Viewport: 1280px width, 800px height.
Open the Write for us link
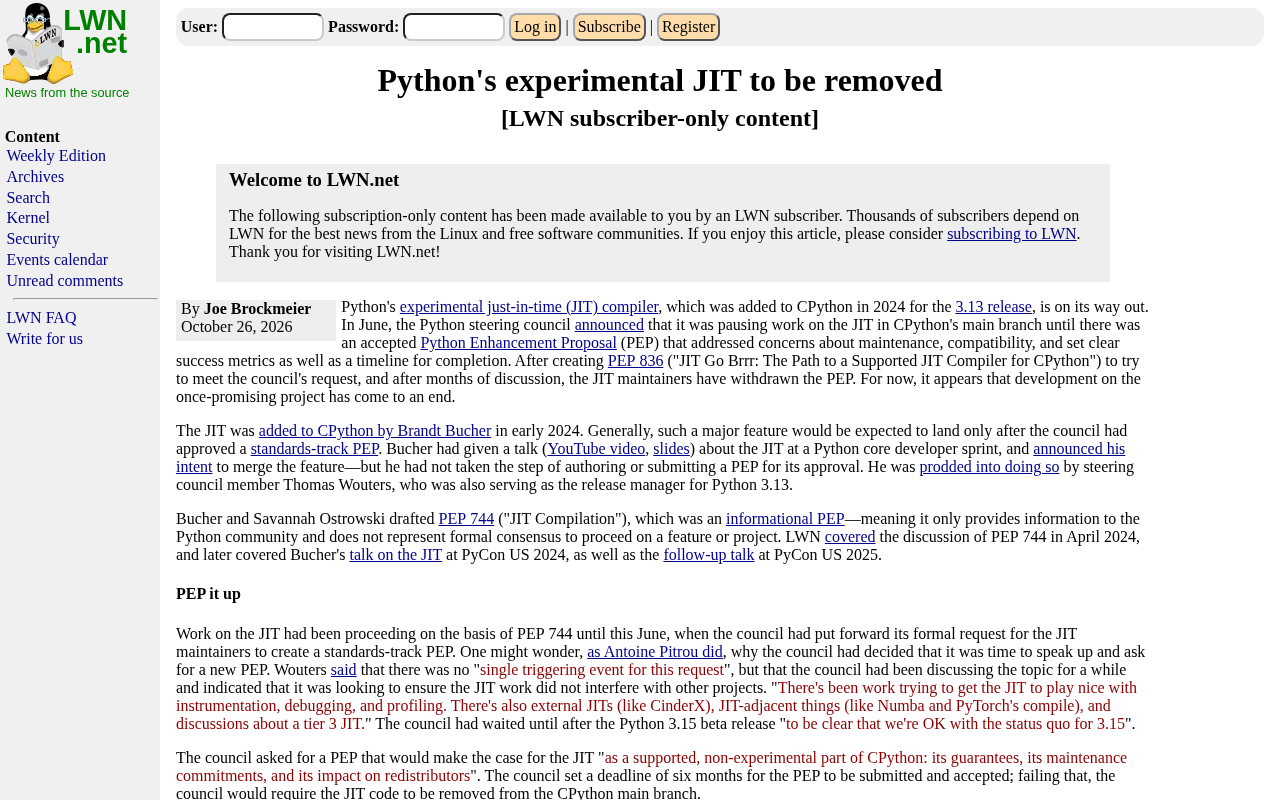(45, 339)
